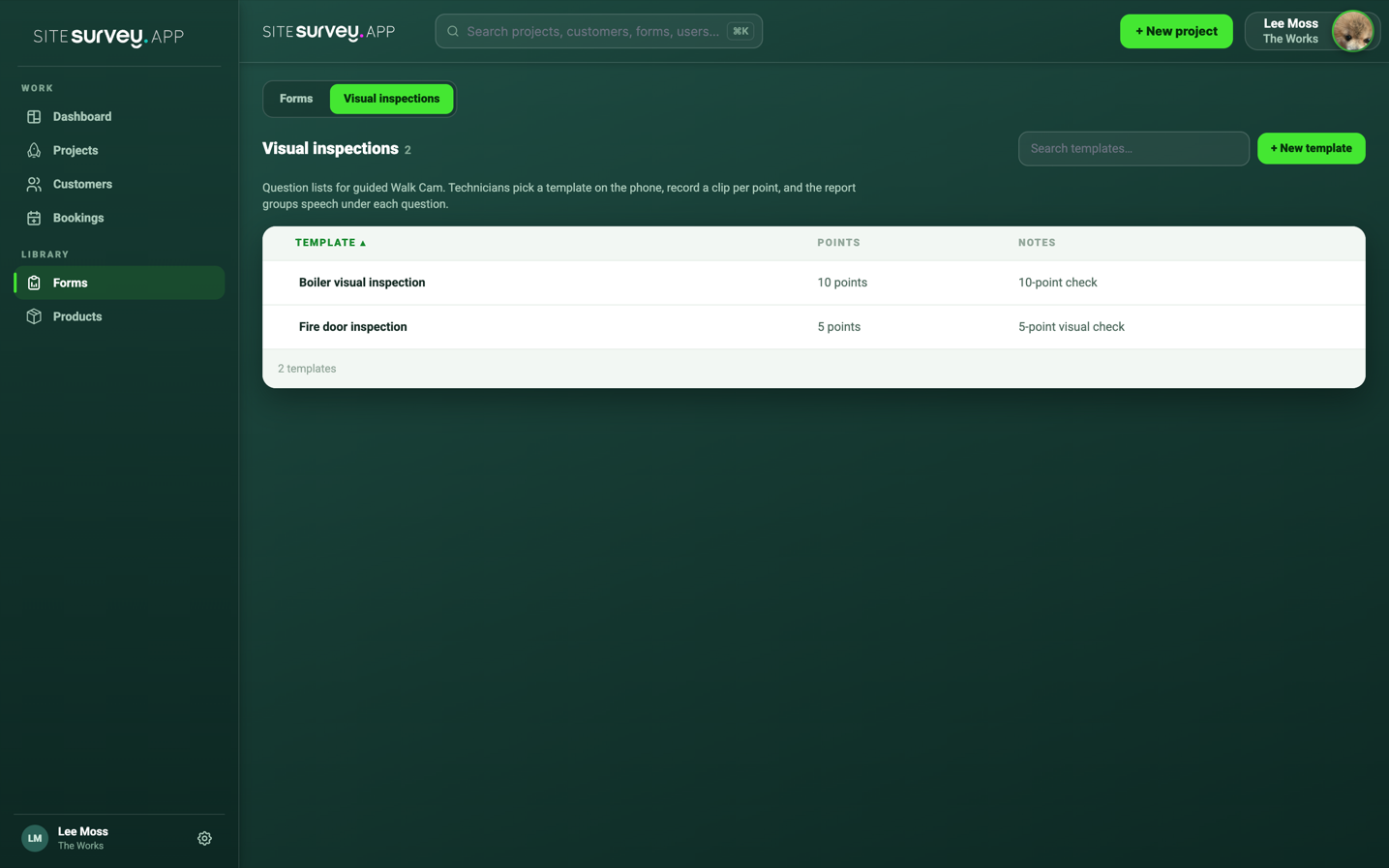Viewport: 1389px width, 868px height.
Task: Focus the global search projects field
Action: [x=598, y=31]
